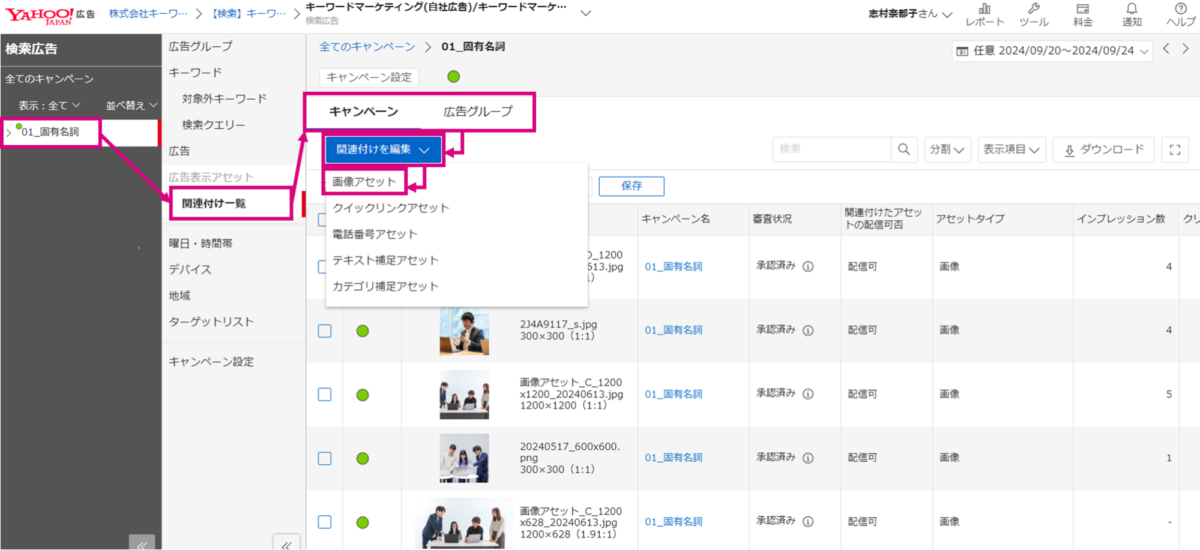Image resolution: width=1200 pixels, height=550 pixels.
Task: Collapse the light menu panel with the double chevron
Action: pyautogui.click(x=286, y=545)
